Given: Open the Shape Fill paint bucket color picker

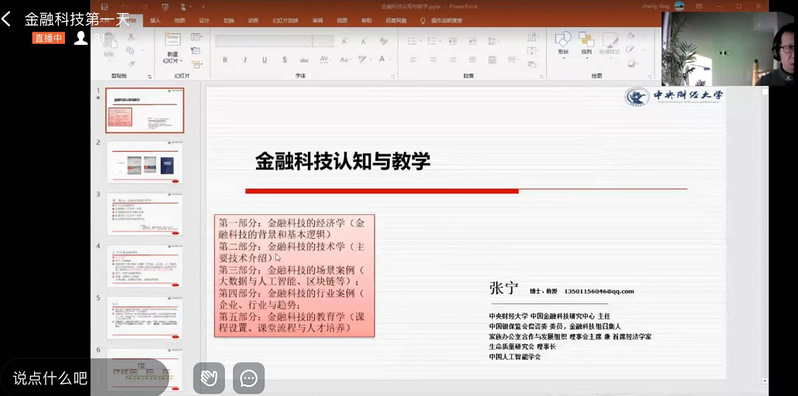Looking at the screenshot, I should 632,36.
